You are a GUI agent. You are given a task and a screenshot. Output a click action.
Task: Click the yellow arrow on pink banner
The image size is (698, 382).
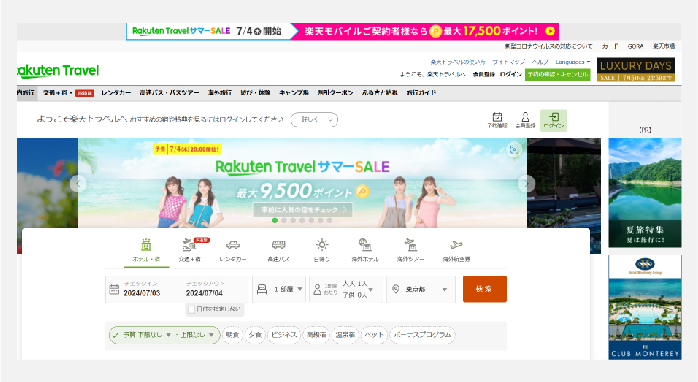point(550,31)
